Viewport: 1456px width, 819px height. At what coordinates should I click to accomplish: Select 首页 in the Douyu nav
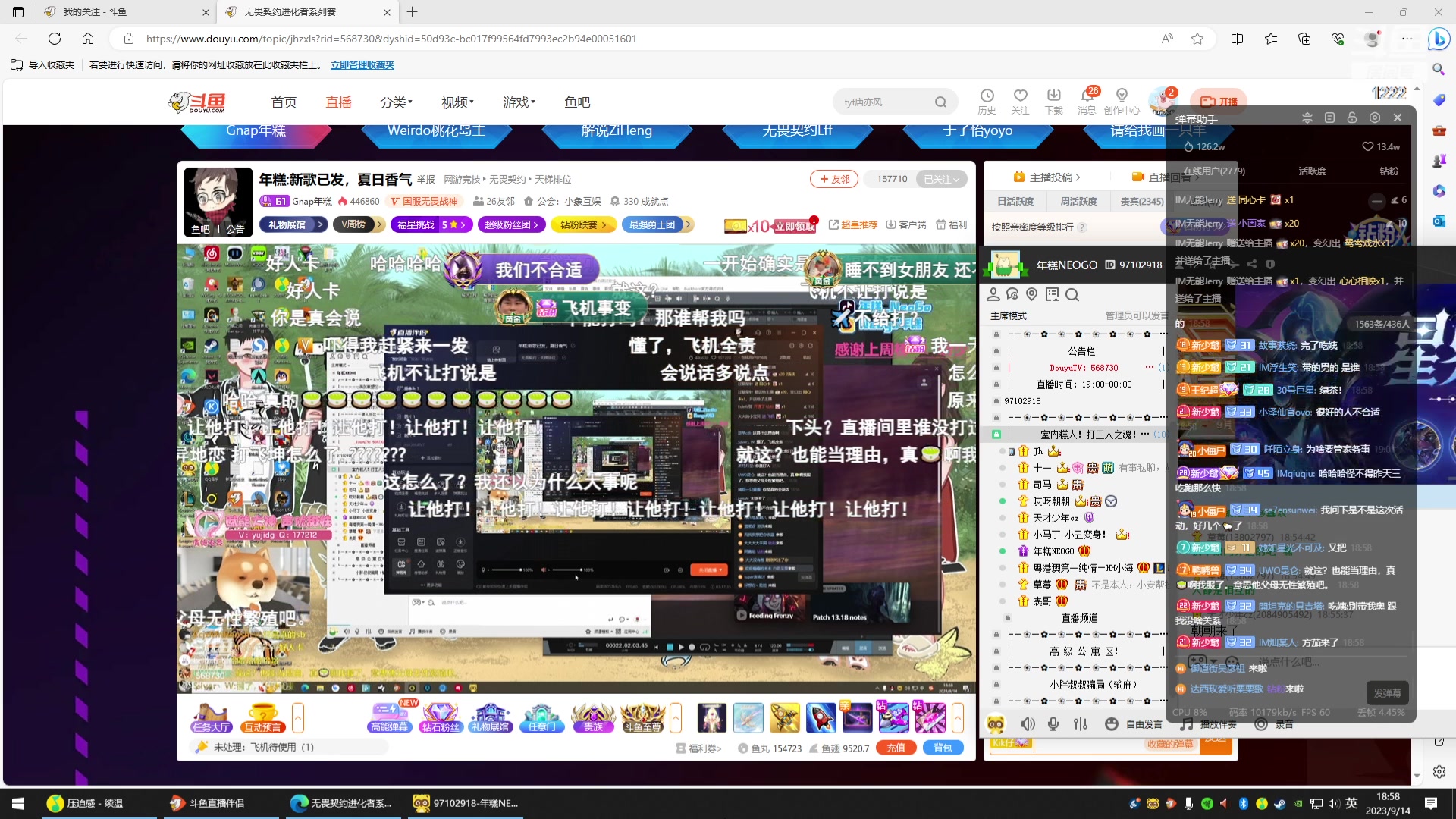pyautogui.click(x=284, y=102)
